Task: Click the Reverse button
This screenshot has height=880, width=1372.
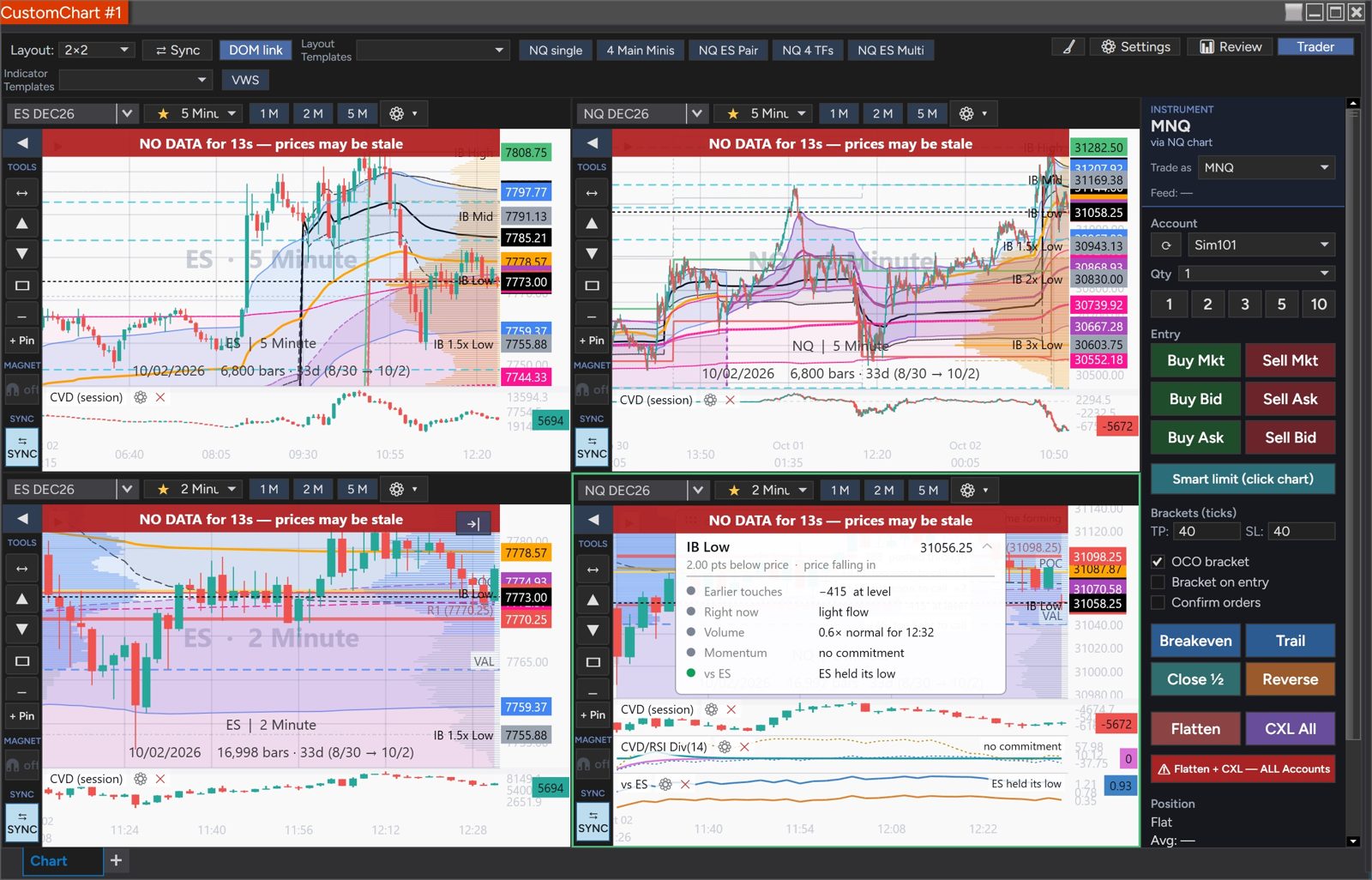Action: coord(1290,679)
